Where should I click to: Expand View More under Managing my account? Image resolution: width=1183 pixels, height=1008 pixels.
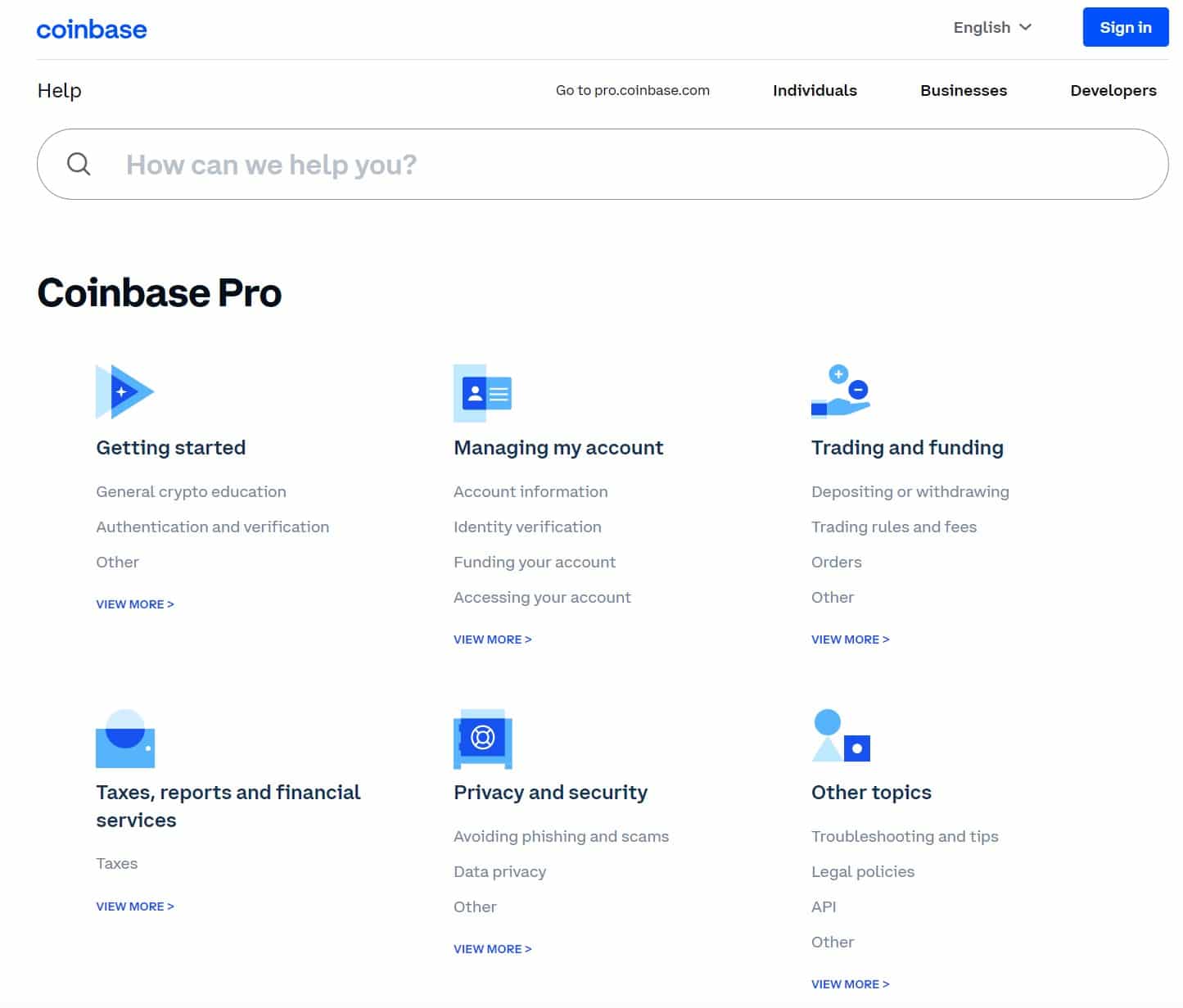[493, 640]
